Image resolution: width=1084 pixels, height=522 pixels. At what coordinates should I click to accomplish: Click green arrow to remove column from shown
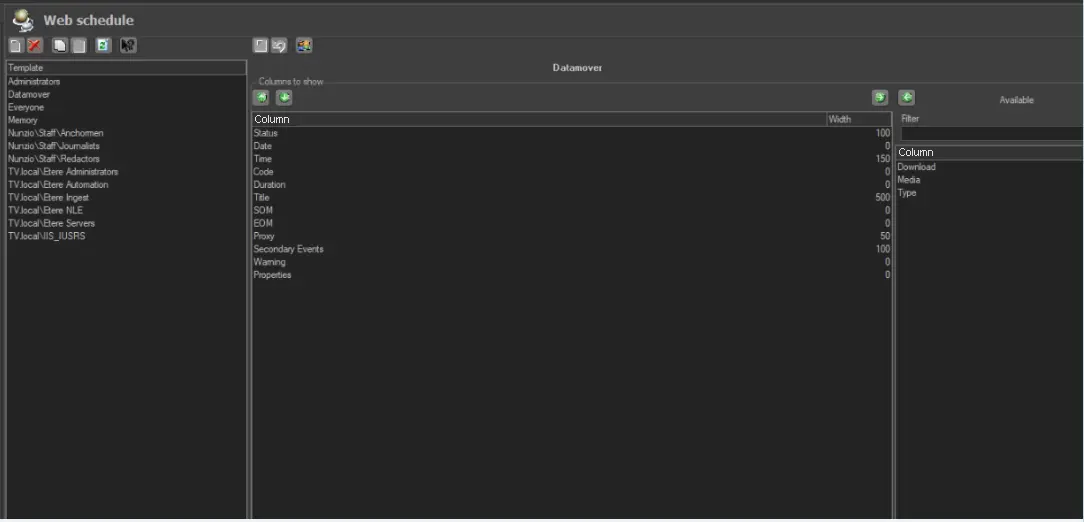pos(880,98)
